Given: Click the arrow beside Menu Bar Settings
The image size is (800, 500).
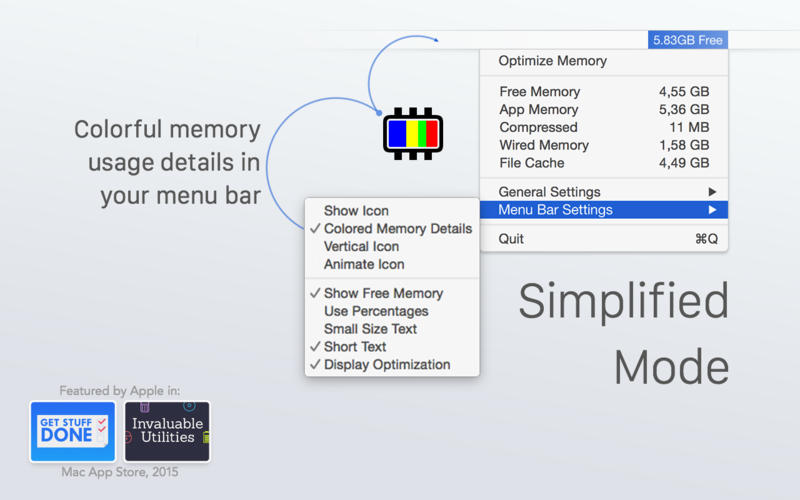Looking at the screenshot, I should pos(712,210).
